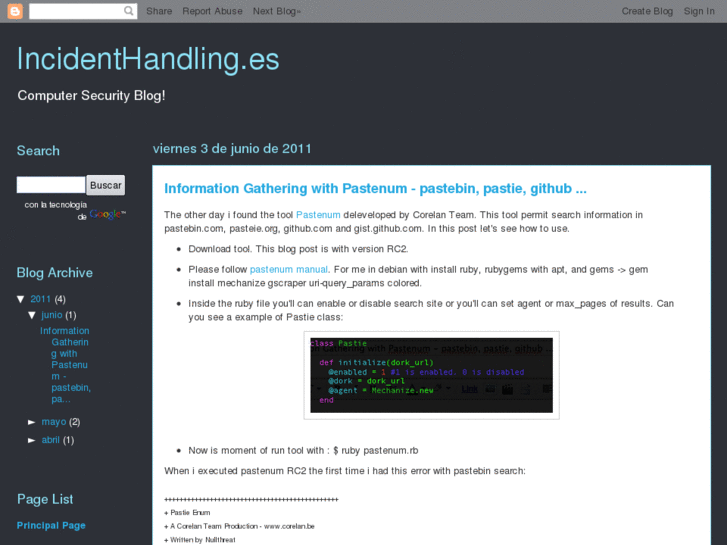Screen dimensions: 727x545
Task: Click the orange Blogger logo icon
Action: point(15,11)
